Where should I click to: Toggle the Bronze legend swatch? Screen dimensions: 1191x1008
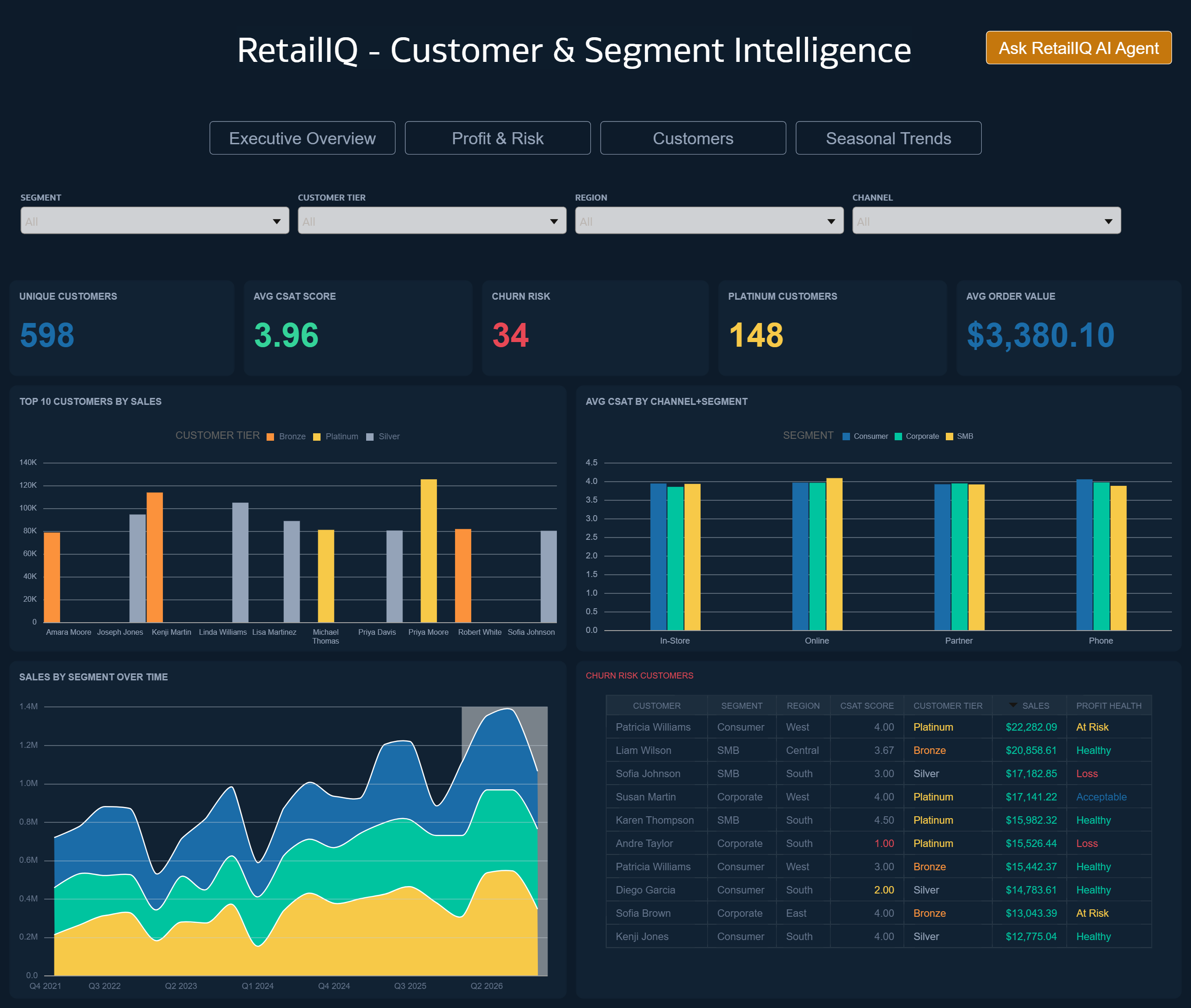coord(270,437)
